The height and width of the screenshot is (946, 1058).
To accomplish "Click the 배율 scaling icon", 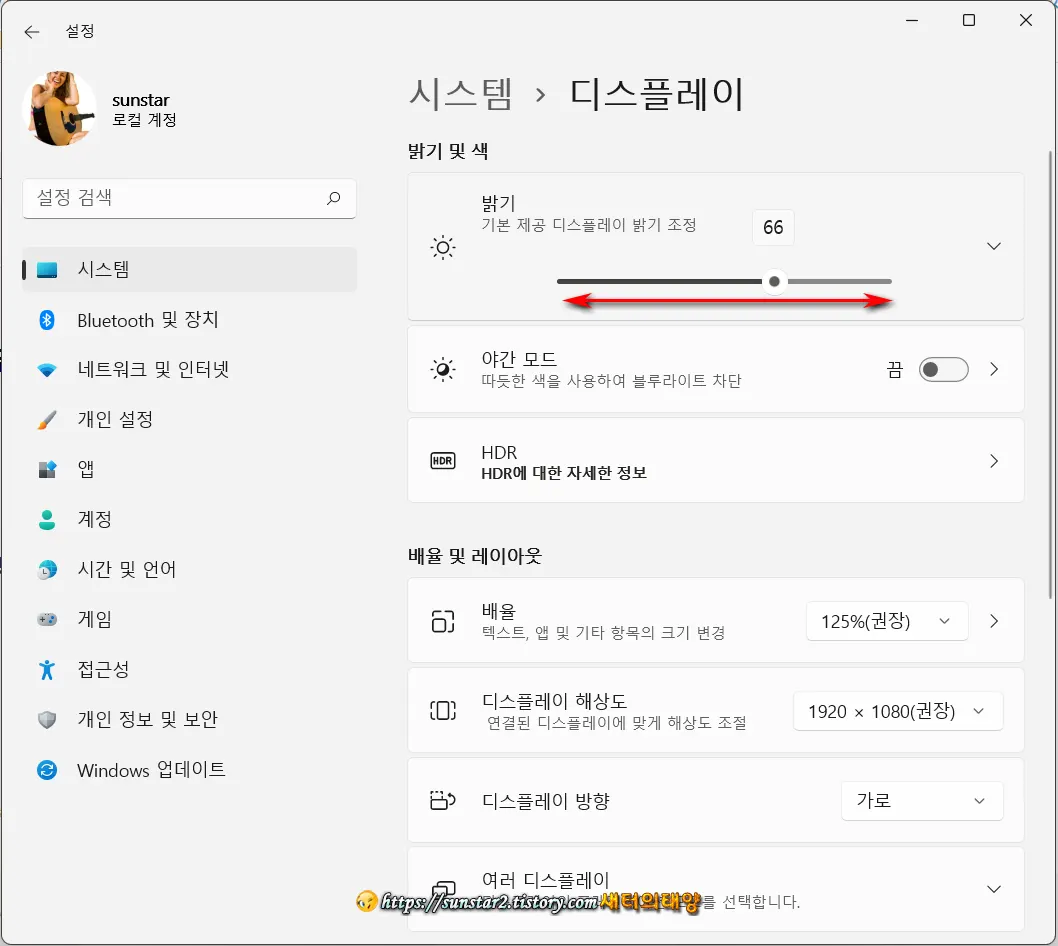I will [443, 620].
